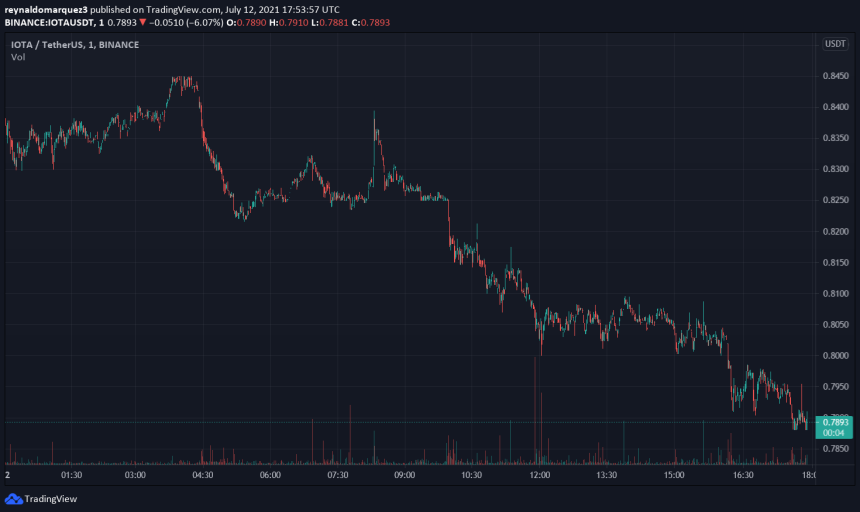Click the 0.7850 price axis label
The image size is (860, 512).
click(x=835, y=448)
